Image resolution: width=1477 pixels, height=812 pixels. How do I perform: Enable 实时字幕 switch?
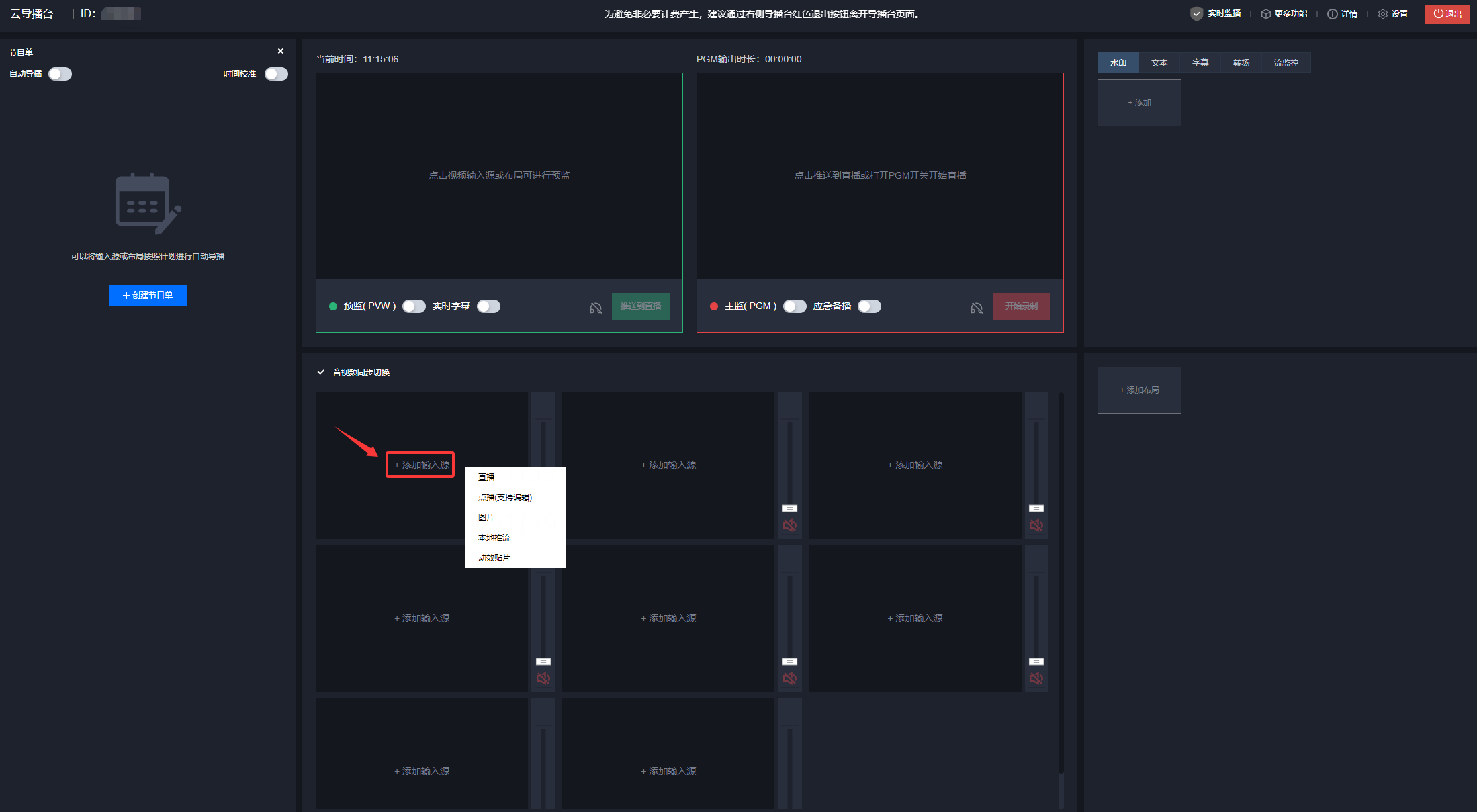pos(488,306)
